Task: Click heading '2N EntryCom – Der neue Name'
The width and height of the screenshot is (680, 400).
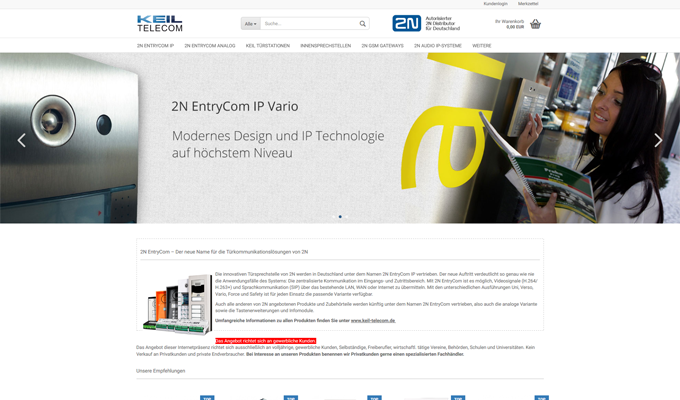Action: [224, 252]
